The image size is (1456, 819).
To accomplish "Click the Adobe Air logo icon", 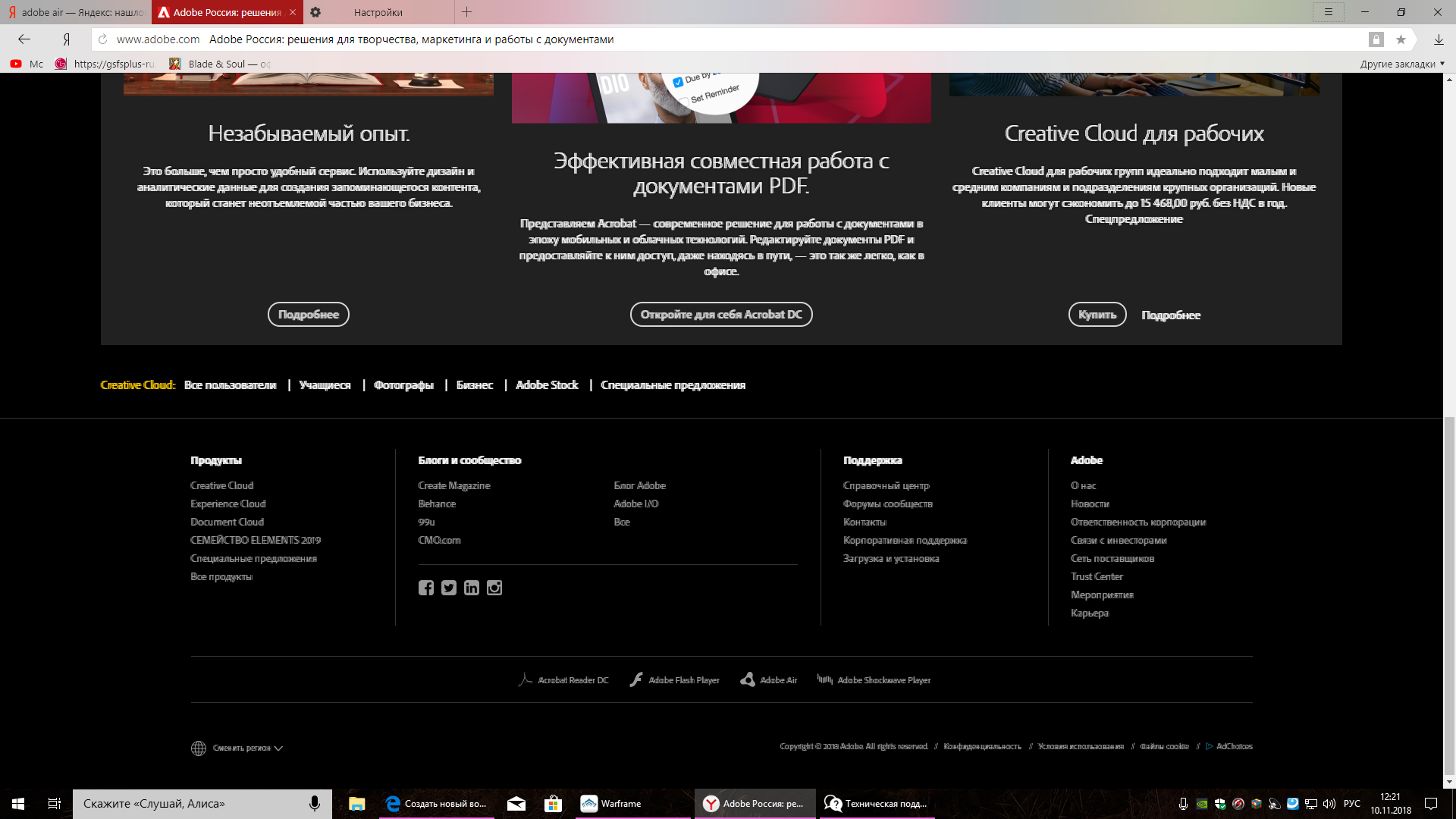I will click(x=748, y=679).
